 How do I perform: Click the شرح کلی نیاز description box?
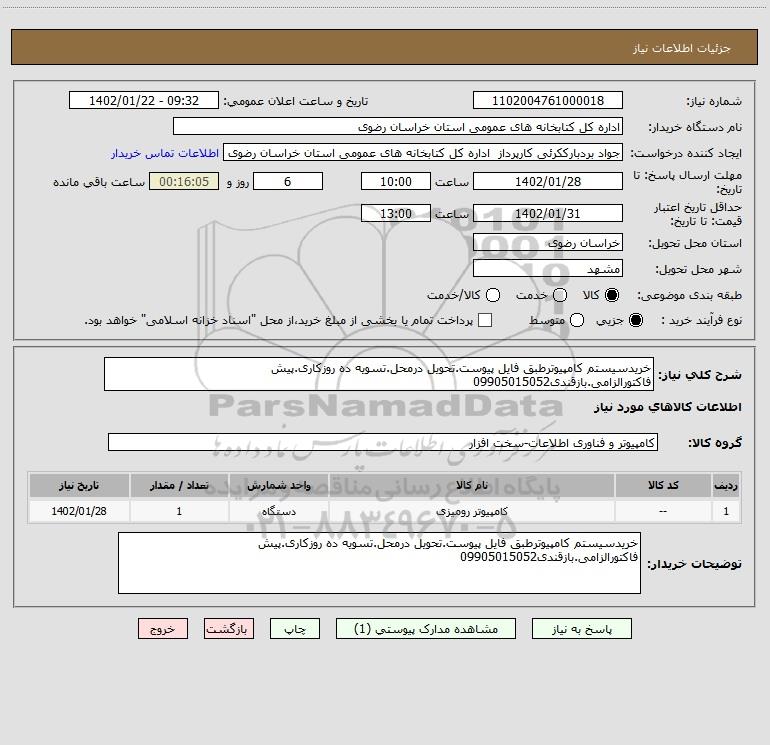pos(379,374)
